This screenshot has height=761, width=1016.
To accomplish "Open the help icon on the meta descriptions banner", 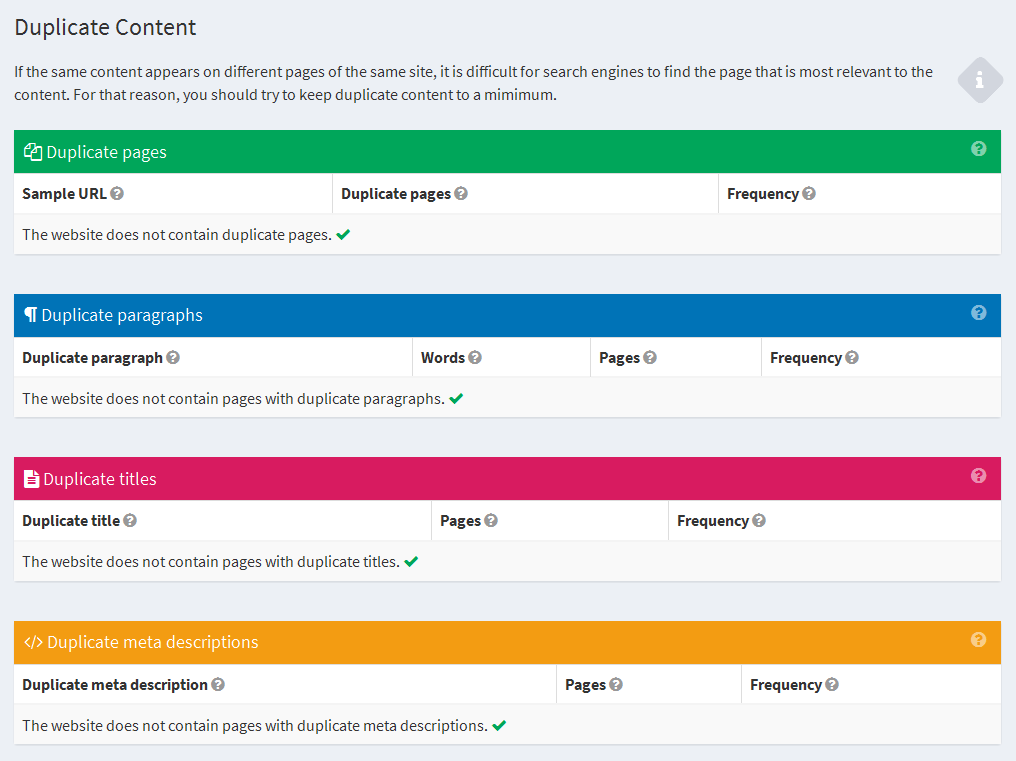I will 979,642.
